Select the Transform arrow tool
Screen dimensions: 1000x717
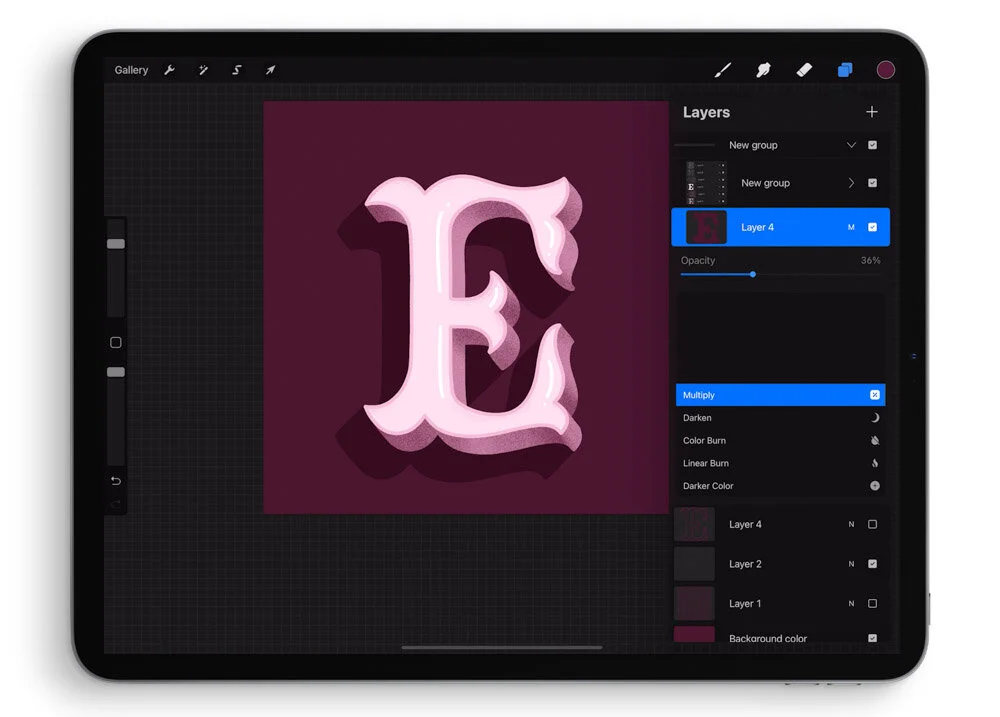pyautogui.click(x=270, y=70)
